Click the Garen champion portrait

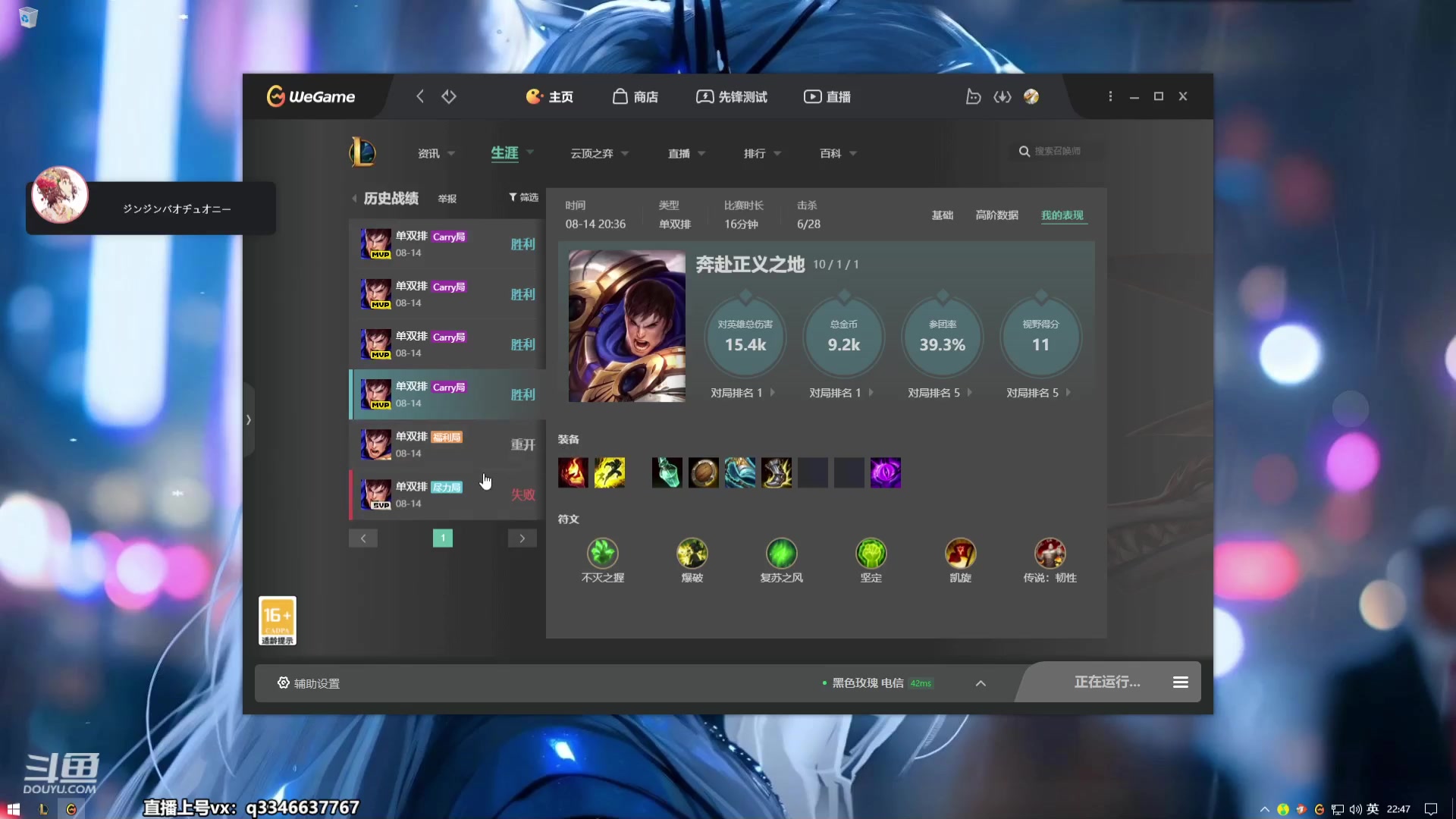(627, 326)
